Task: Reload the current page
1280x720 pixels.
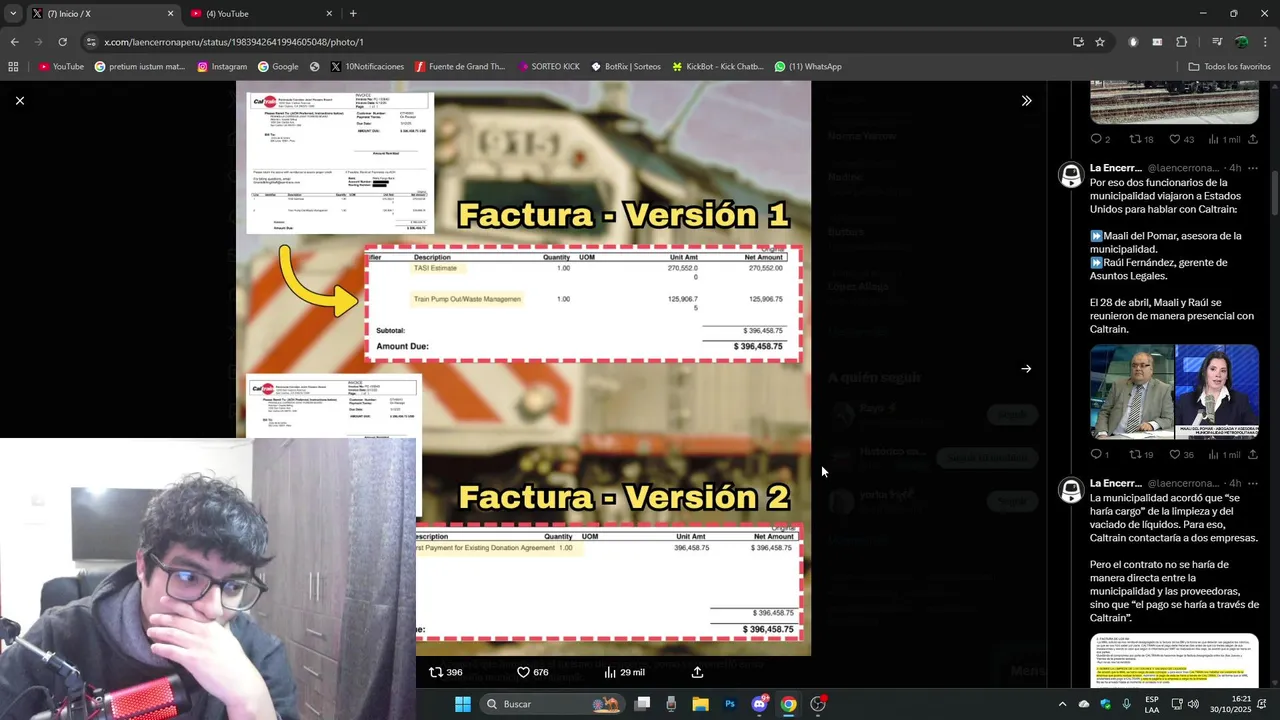Action: point(62,42)
